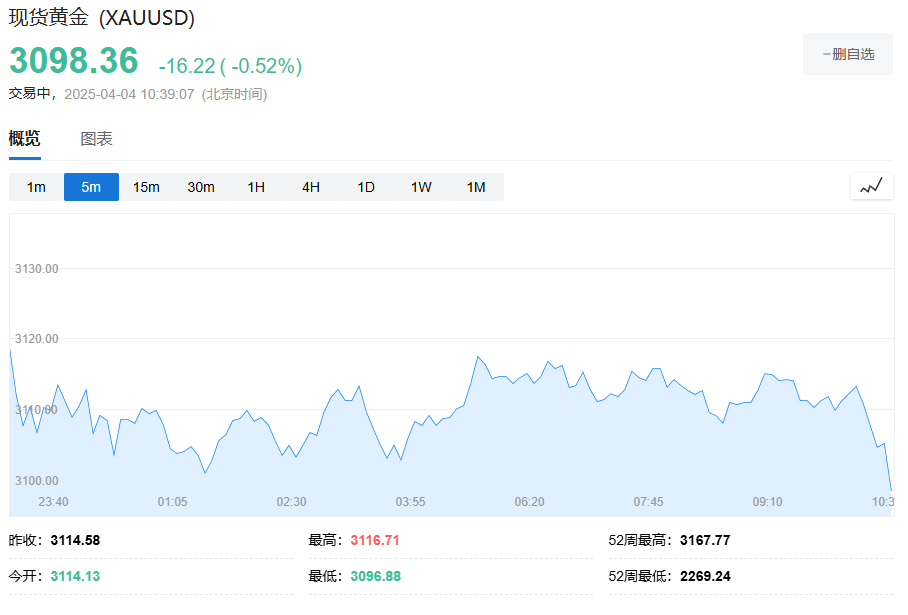
Task: Click the 最高 value 3116.71
Action: pos(375,540)
